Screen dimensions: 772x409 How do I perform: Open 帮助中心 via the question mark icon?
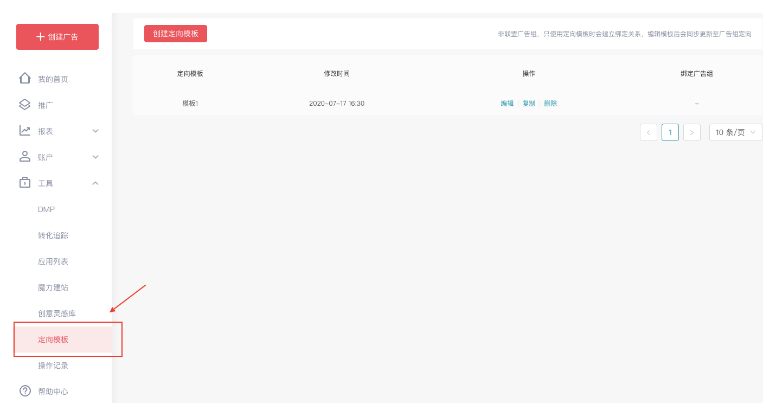pos(25,391)
